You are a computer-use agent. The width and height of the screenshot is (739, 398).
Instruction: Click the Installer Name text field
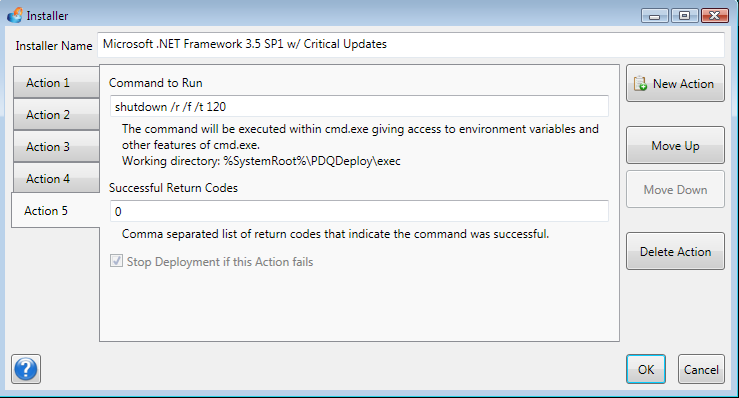(411, 44)
